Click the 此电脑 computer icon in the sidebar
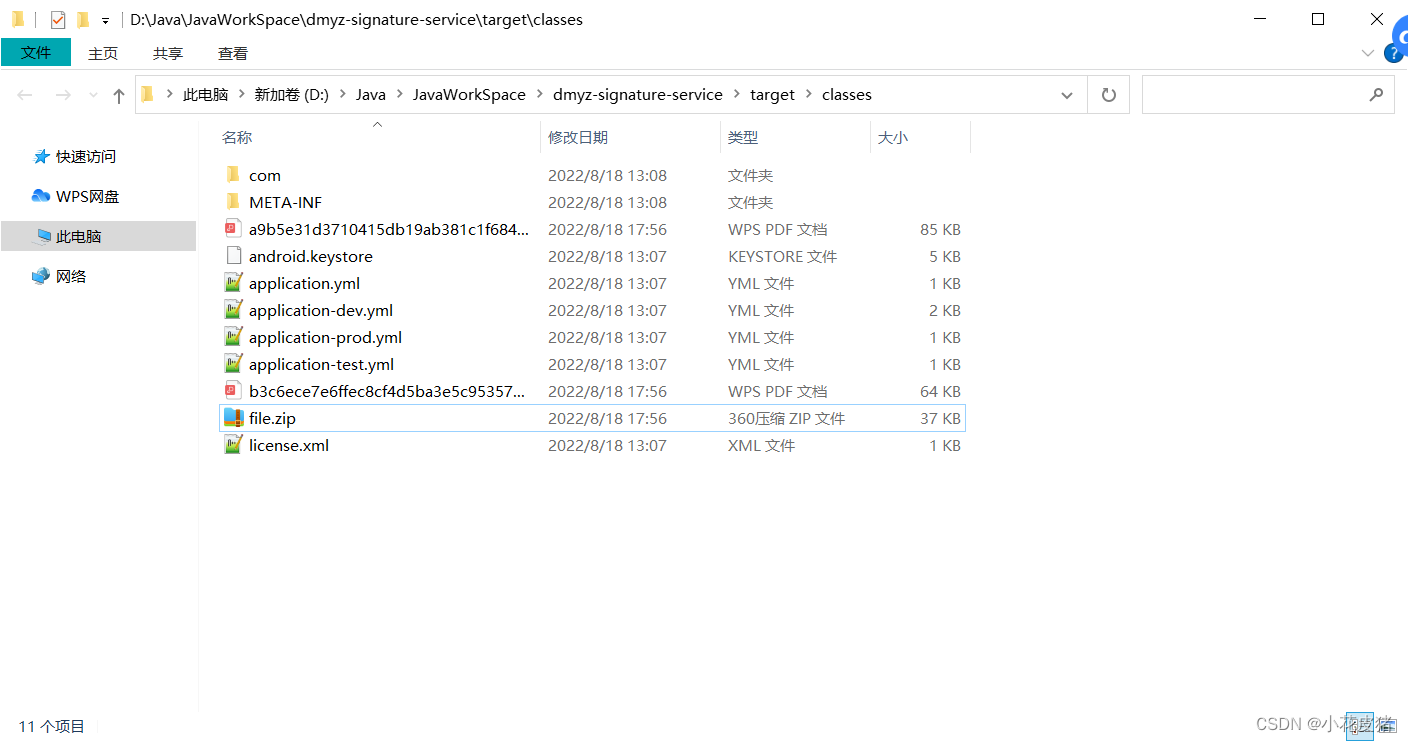Image resolution: width=1408 pixels, height=742 pixels. pos(42,237)
